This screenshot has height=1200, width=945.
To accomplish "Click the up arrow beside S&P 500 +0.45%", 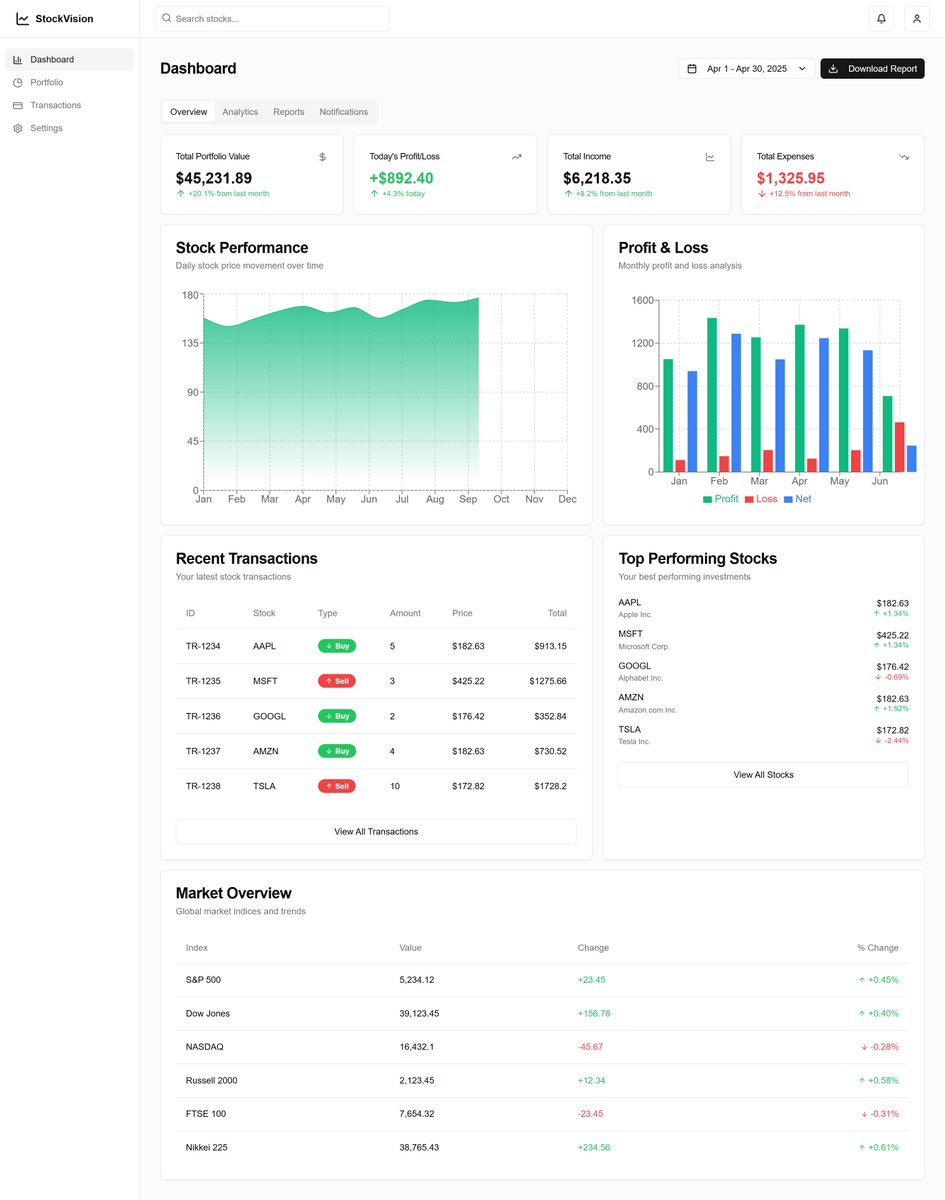I will (862, 980).
